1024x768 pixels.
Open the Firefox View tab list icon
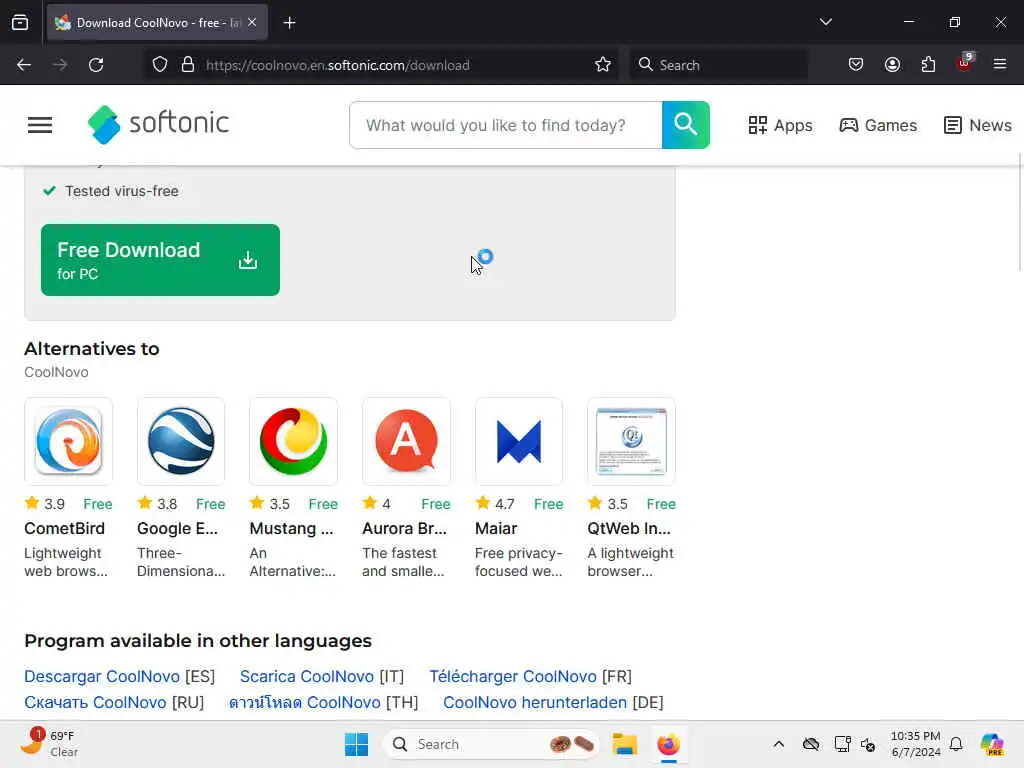pos(20,23)
